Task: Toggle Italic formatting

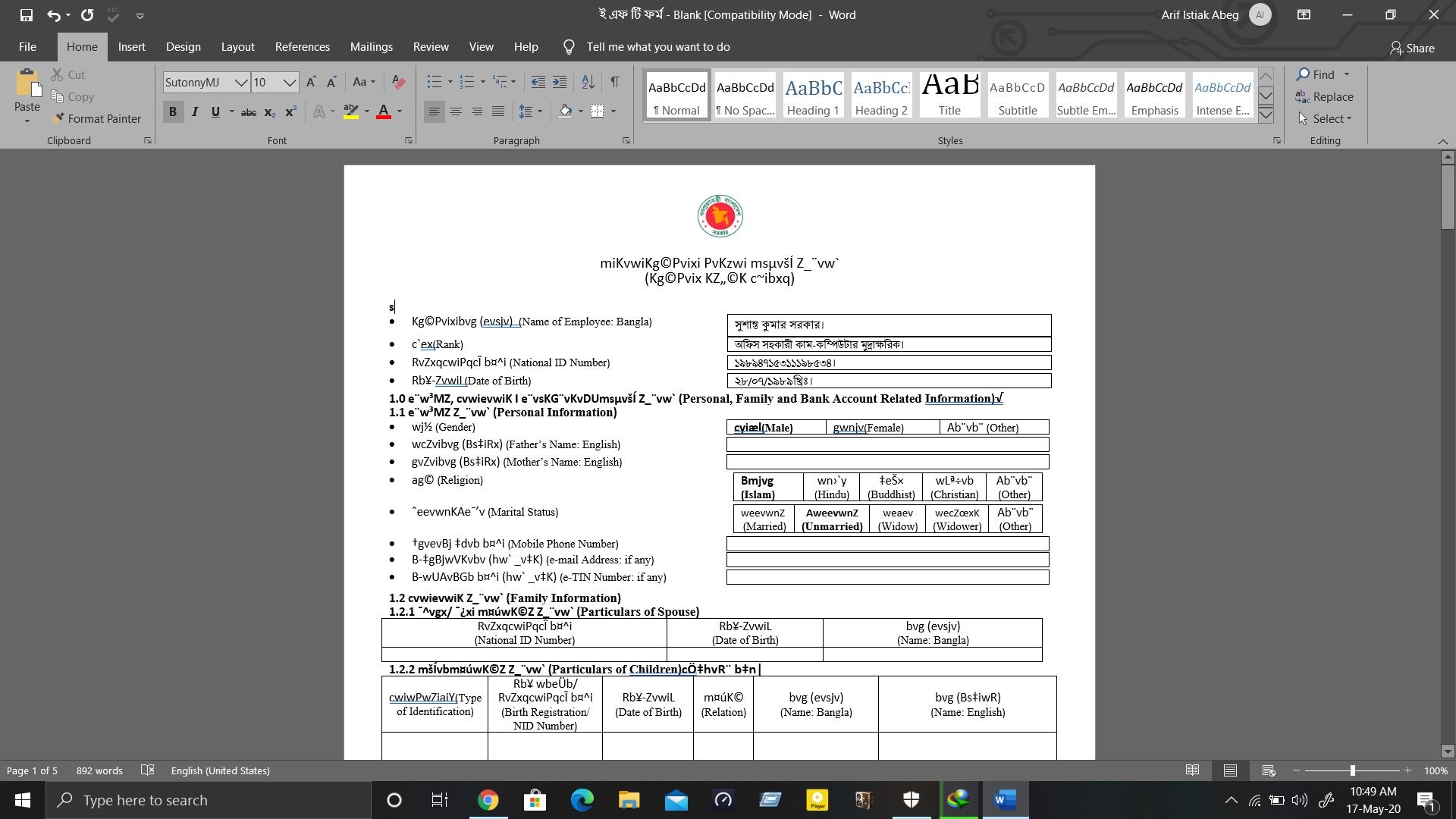Action: pyautogui.click(x=194, y=112)
